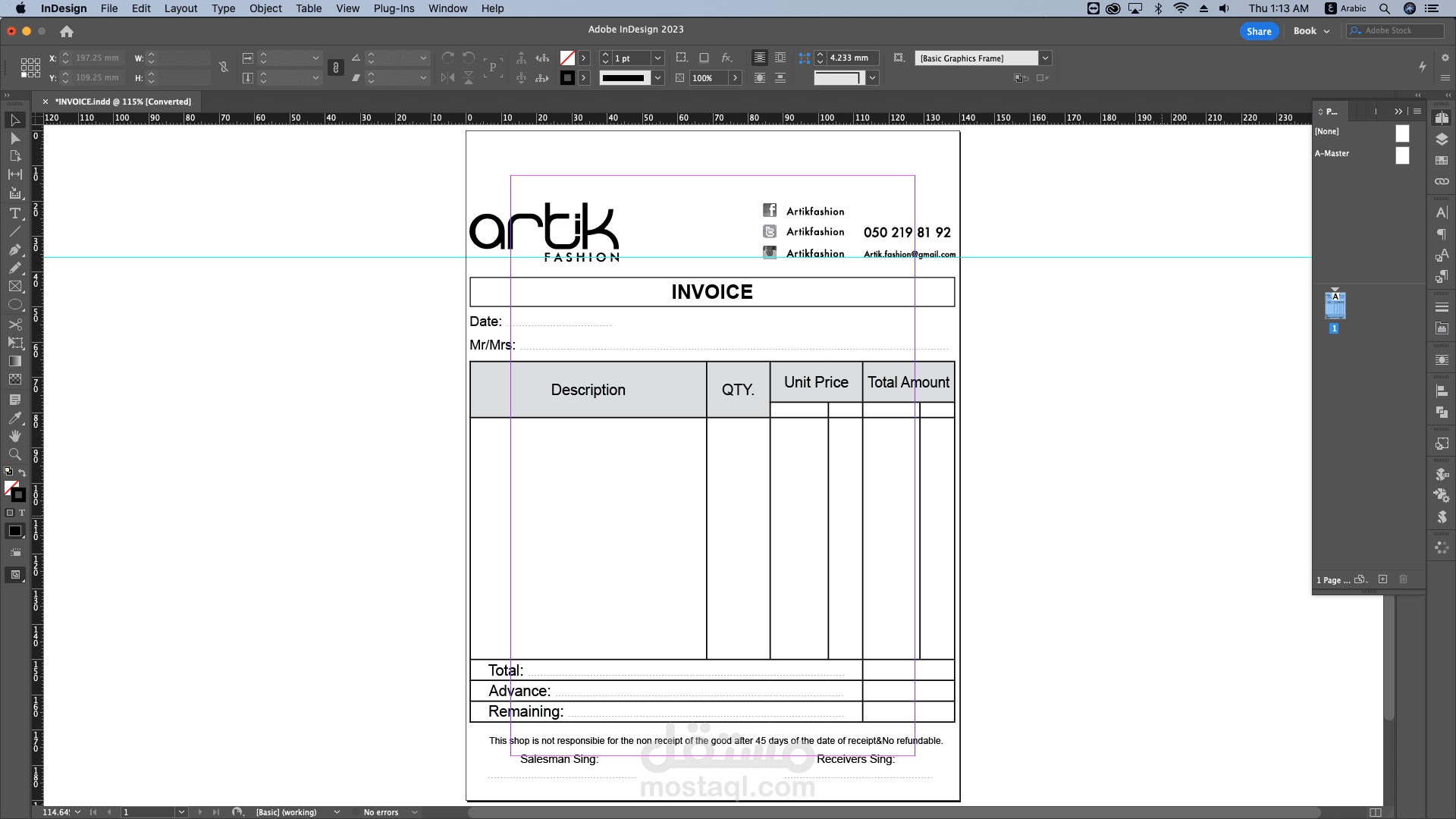Toggle constrain proportions for scaling link
The width and height of the screenshot is (1456, 819).
pos(336,67)
